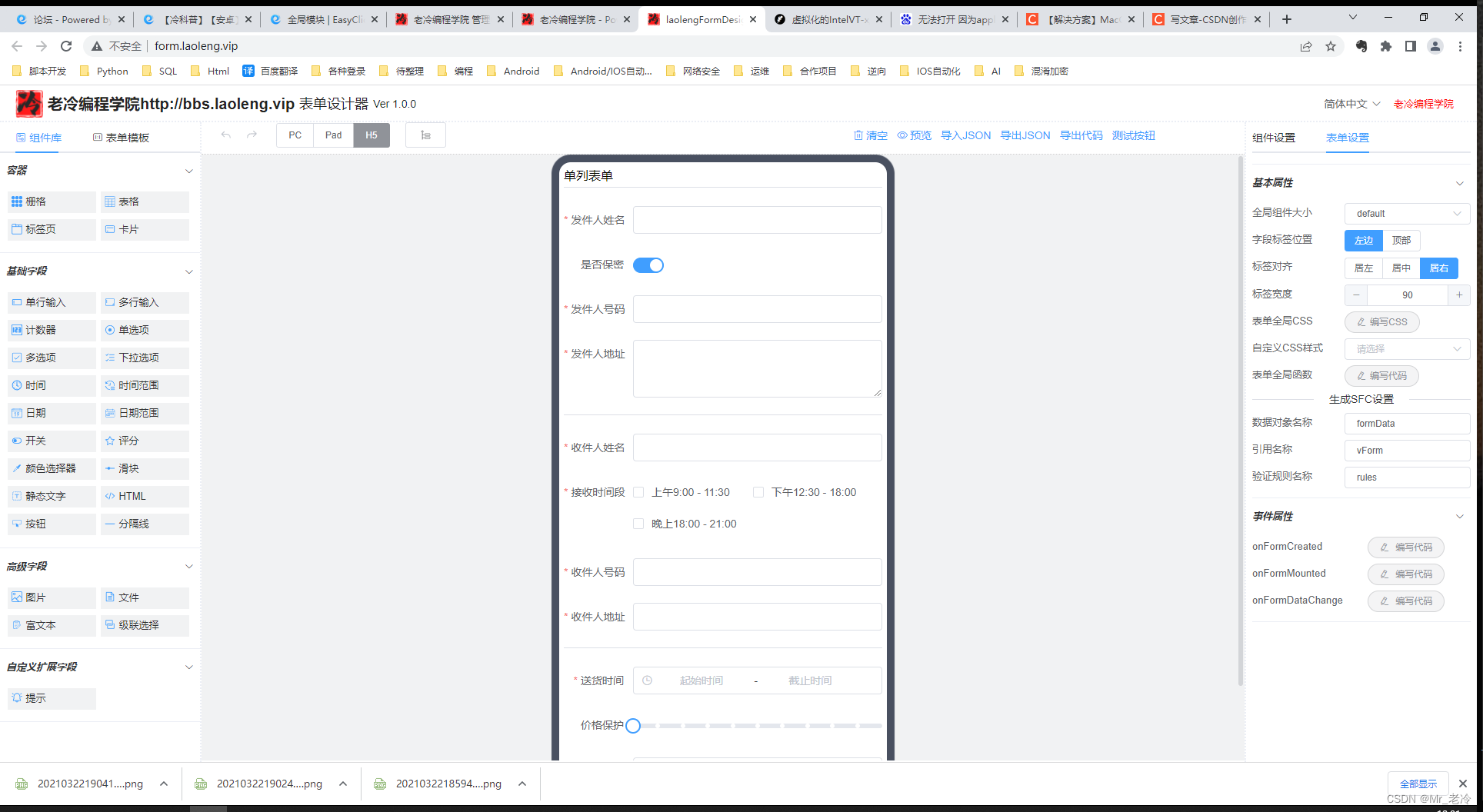Image resolution: width=1483 pixels, height=812 pixels.
Task: Toggle the 是否保密 switch off
Action: 648,265
